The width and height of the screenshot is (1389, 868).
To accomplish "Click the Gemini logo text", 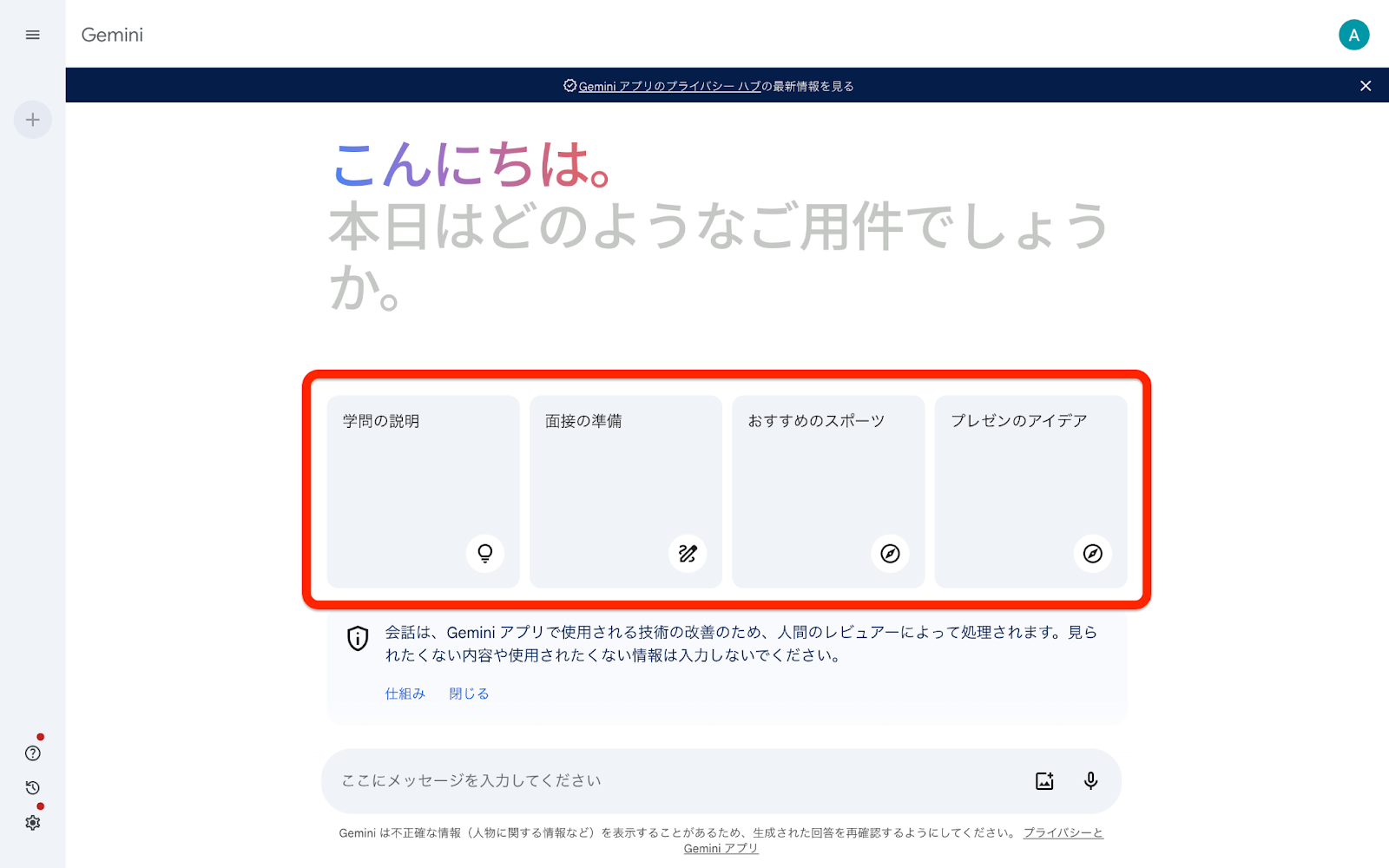I will [112, 35].
